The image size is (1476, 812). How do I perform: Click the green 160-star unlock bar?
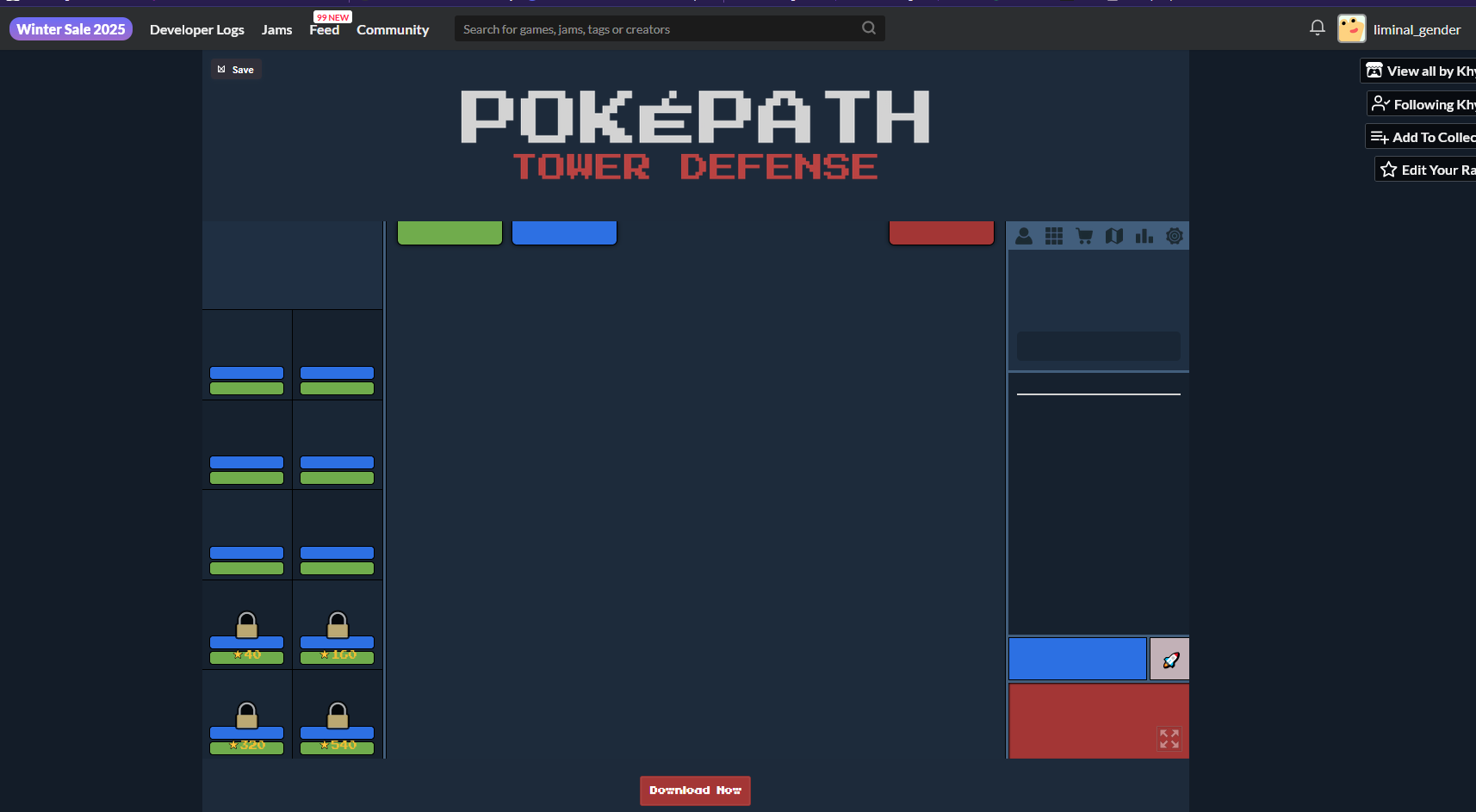coord(338,658)
